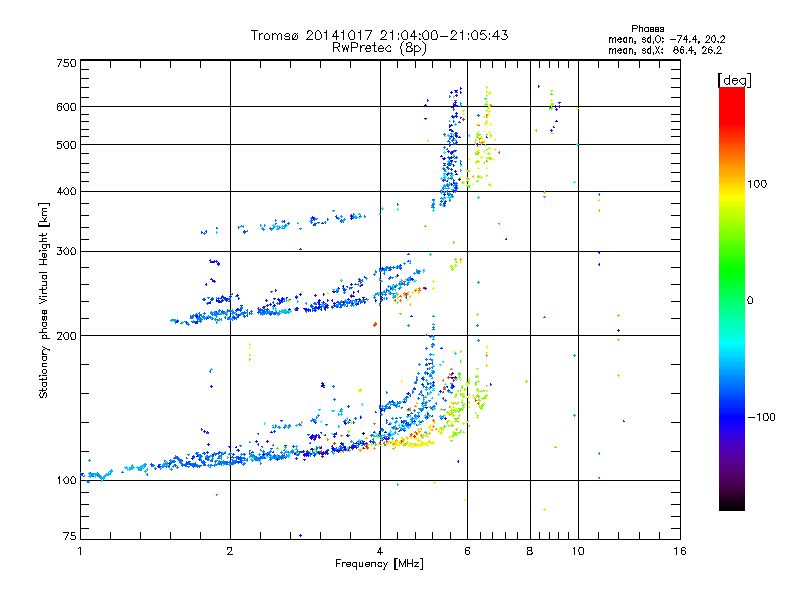Viewport: 800px width, 600px height.
Task: Click the x-axis tick label '6'
Action: coord(467,551)
